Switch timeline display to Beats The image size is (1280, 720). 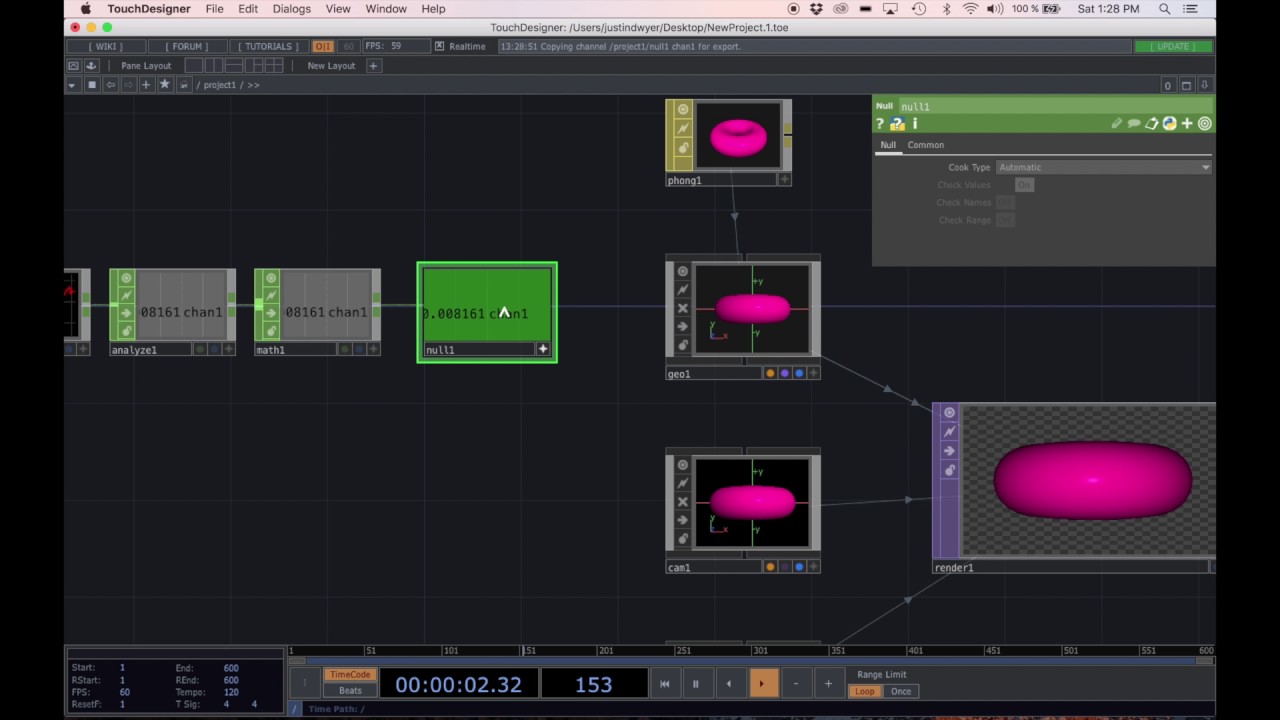tap(350, 691)
